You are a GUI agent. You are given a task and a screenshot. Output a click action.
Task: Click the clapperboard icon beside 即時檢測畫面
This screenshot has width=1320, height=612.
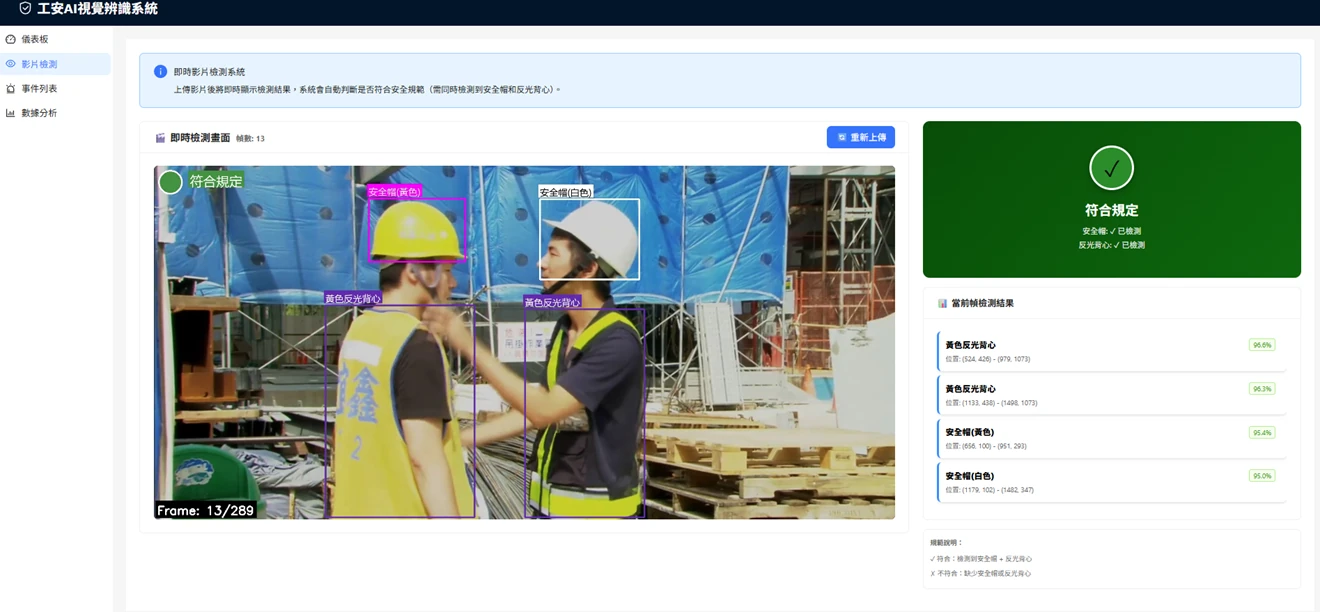tap(160, 138)
